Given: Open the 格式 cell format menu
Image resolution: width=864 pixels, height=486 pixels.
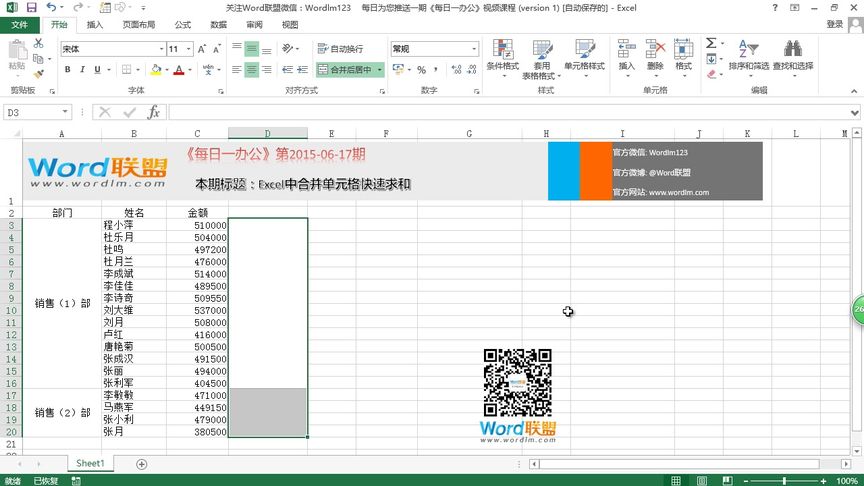Looking at the screenshot, I should click(x=683, y=57).
